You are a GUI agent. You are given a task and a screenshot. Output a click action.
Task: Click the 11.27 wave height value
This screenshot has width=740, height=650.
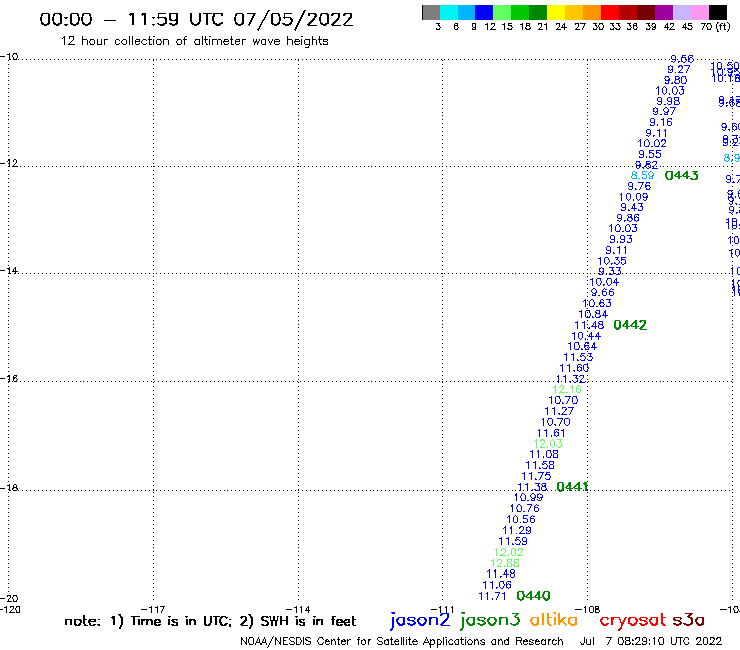tap(559, 412)
